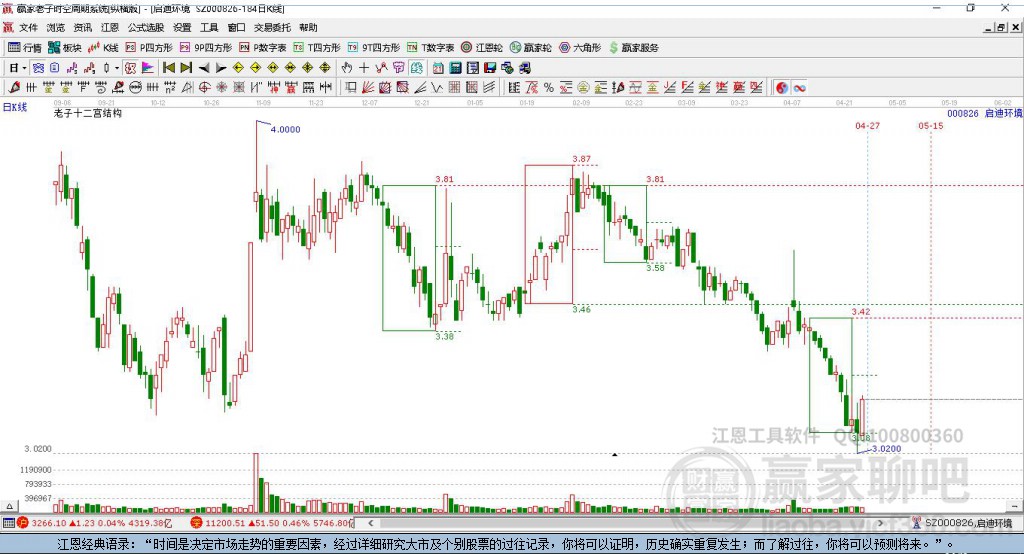Open 赢家服务 service link
Image resolution: width=1024 pixels, height=554 pixels.
coord(633,48)
